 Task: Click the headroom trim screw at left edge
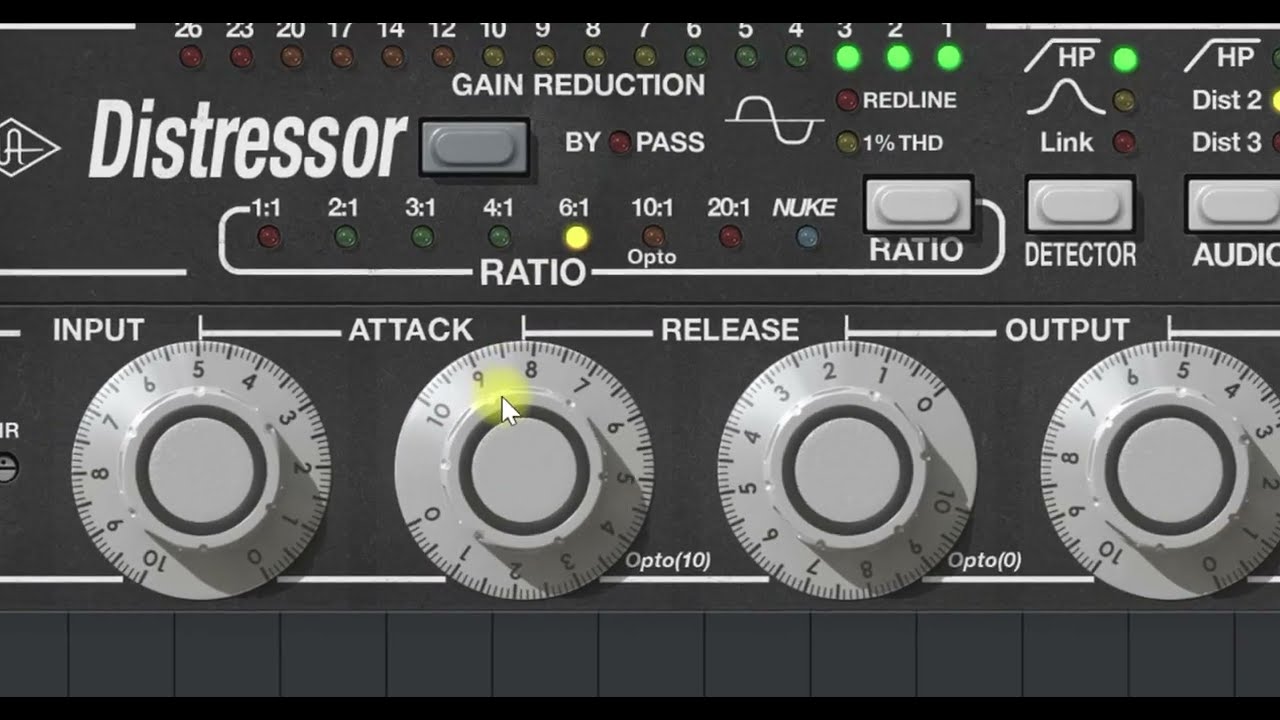tap(6, 468)
